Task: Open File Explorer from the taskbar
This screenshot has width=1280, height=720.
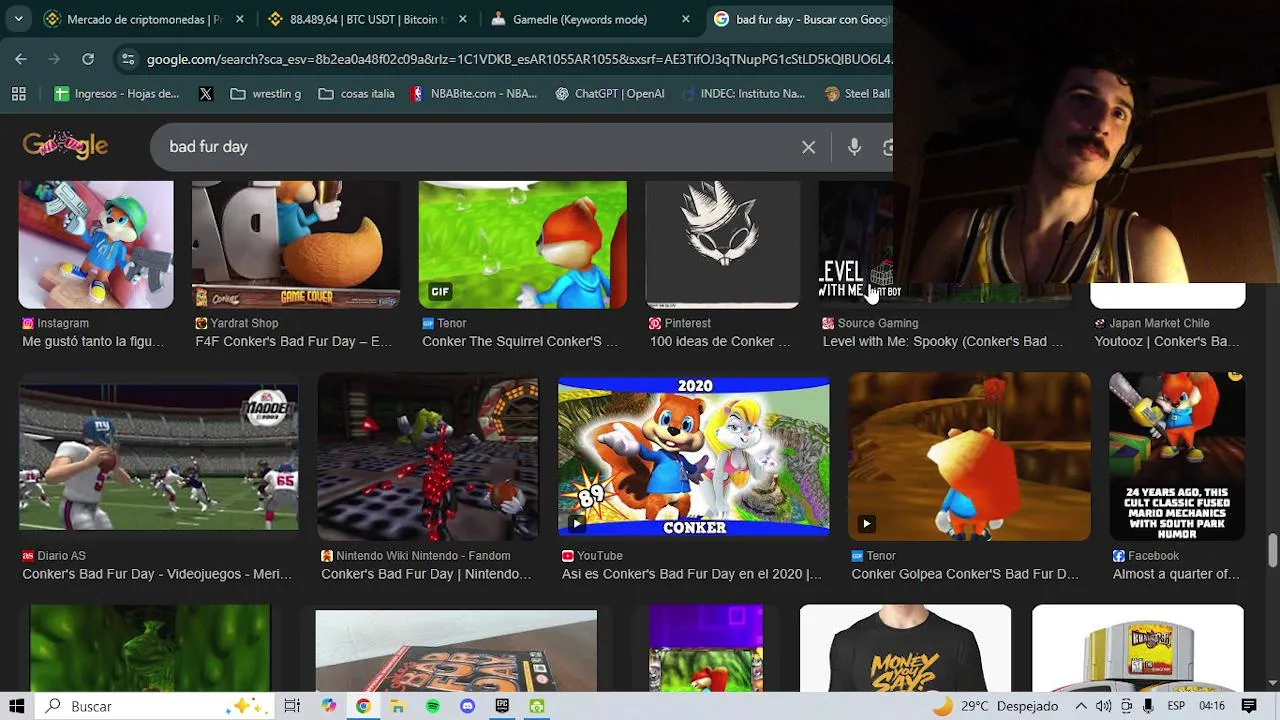Action: coord(398,706)
